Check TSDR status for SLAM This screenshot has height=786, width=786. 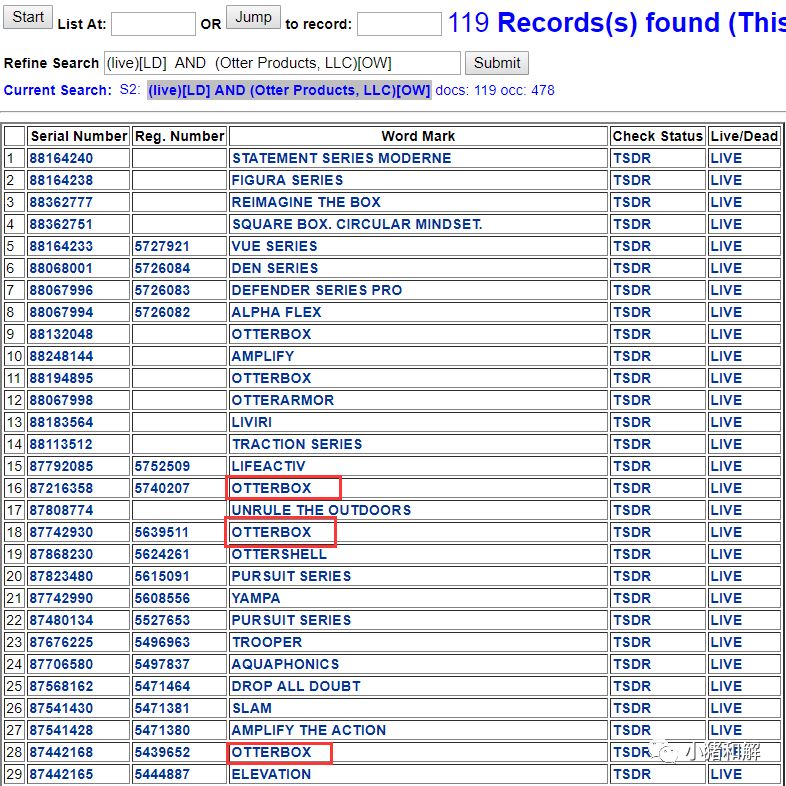click(x=632, y=709)
